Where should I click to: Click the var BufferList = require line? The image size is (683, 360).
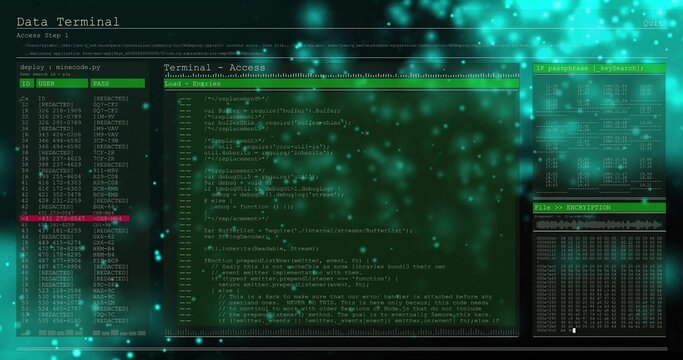pos(308,230)
